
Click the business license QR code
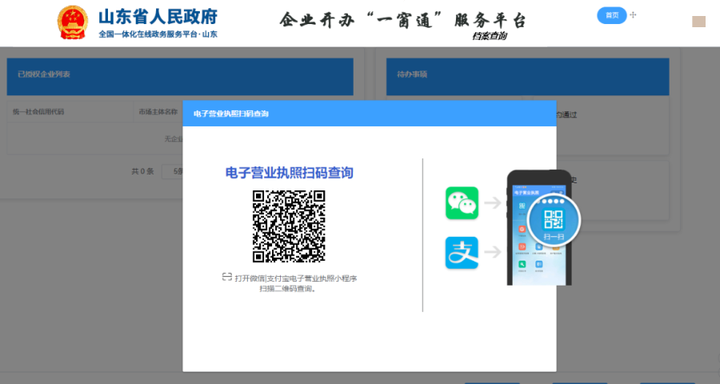click(289, 226)
